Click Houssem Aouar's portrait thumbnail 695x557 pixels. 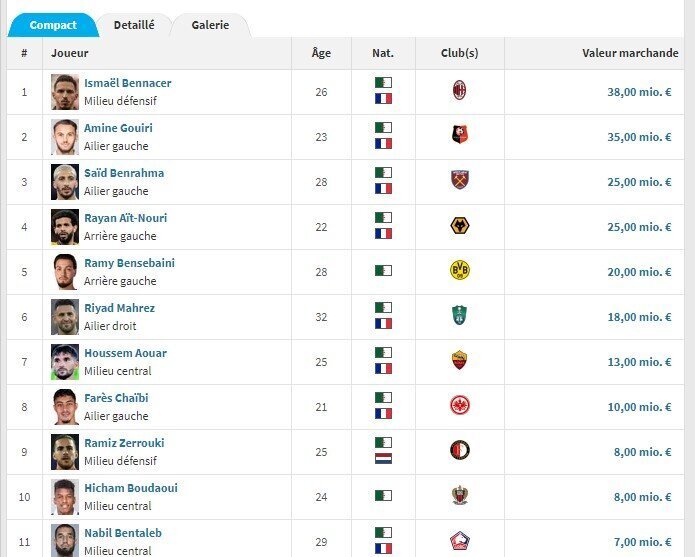pos(65,362)
